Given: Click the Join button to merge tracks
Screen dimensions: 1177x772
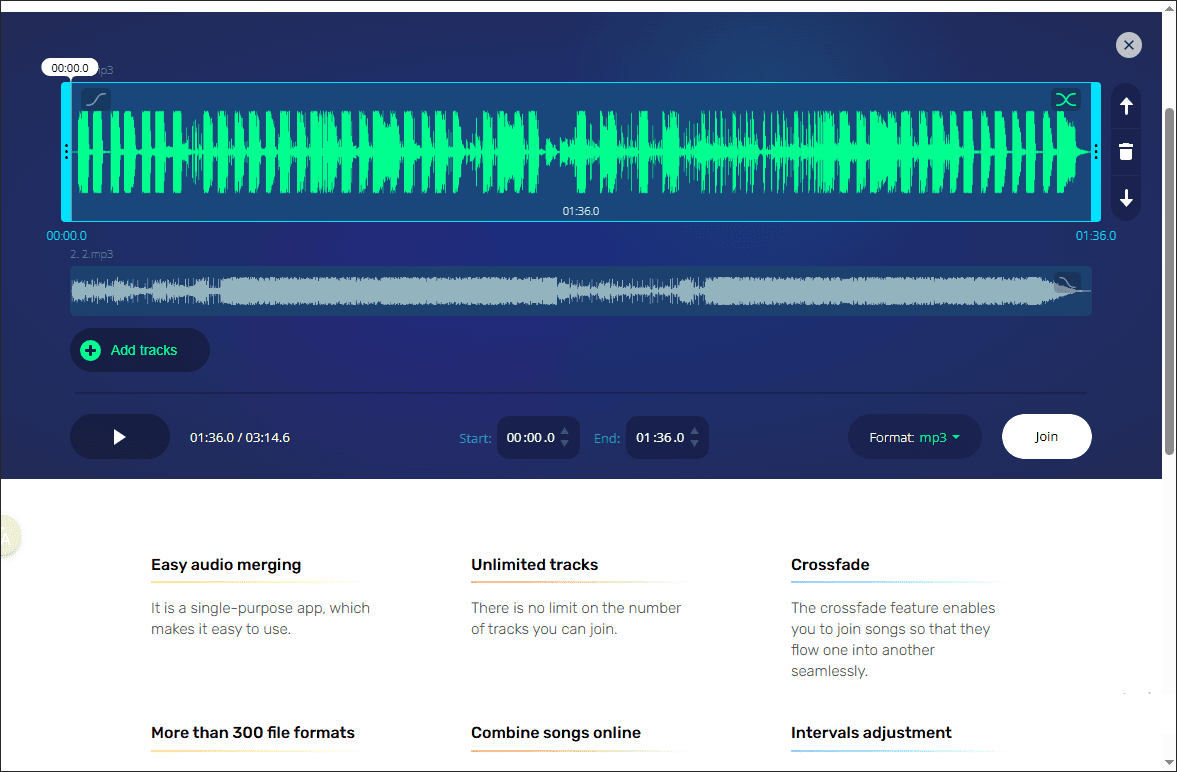Looking at the screenshot, I should [x=1046, y=436].
